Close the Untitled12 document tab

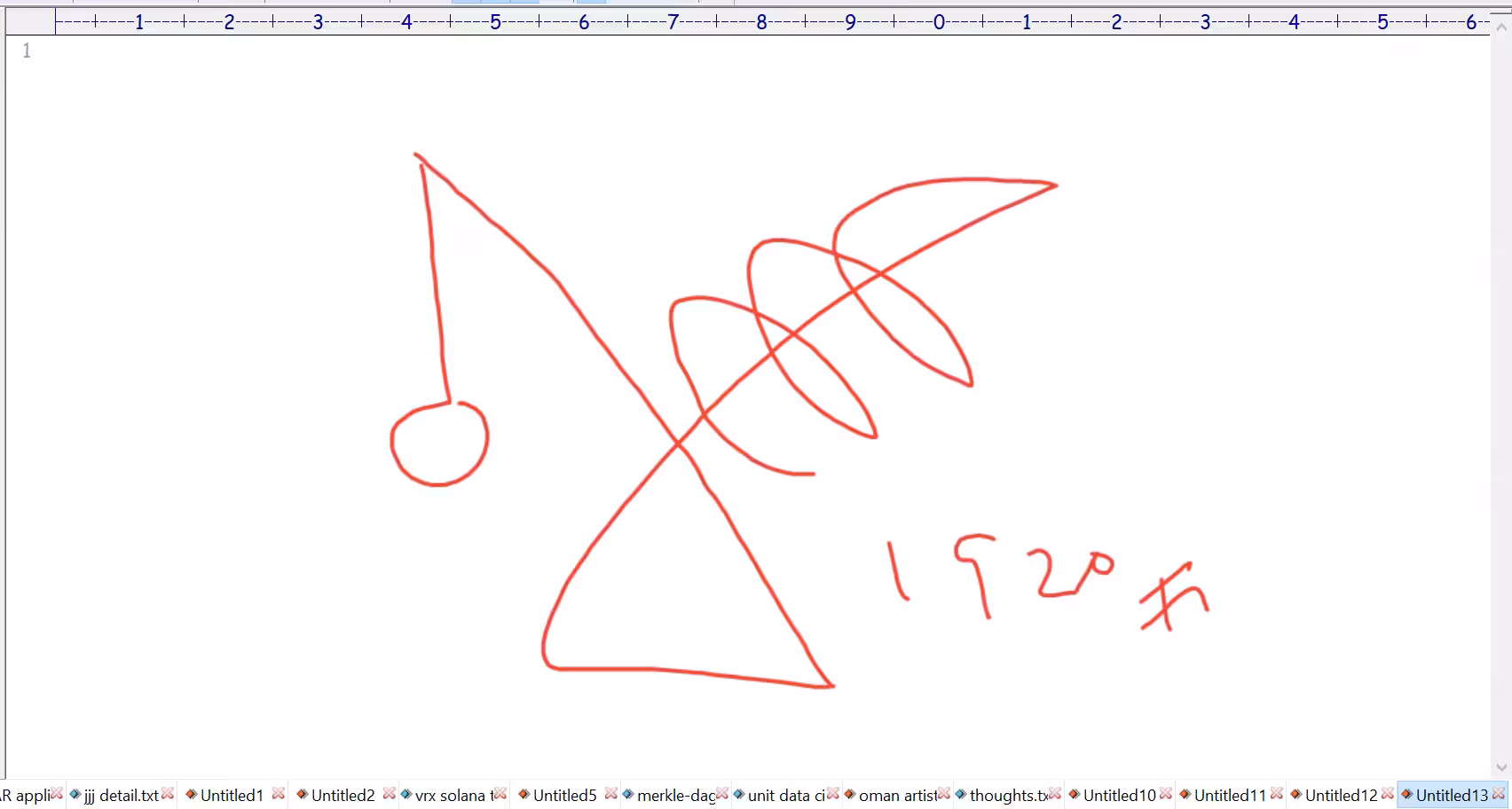[1388, 794]
